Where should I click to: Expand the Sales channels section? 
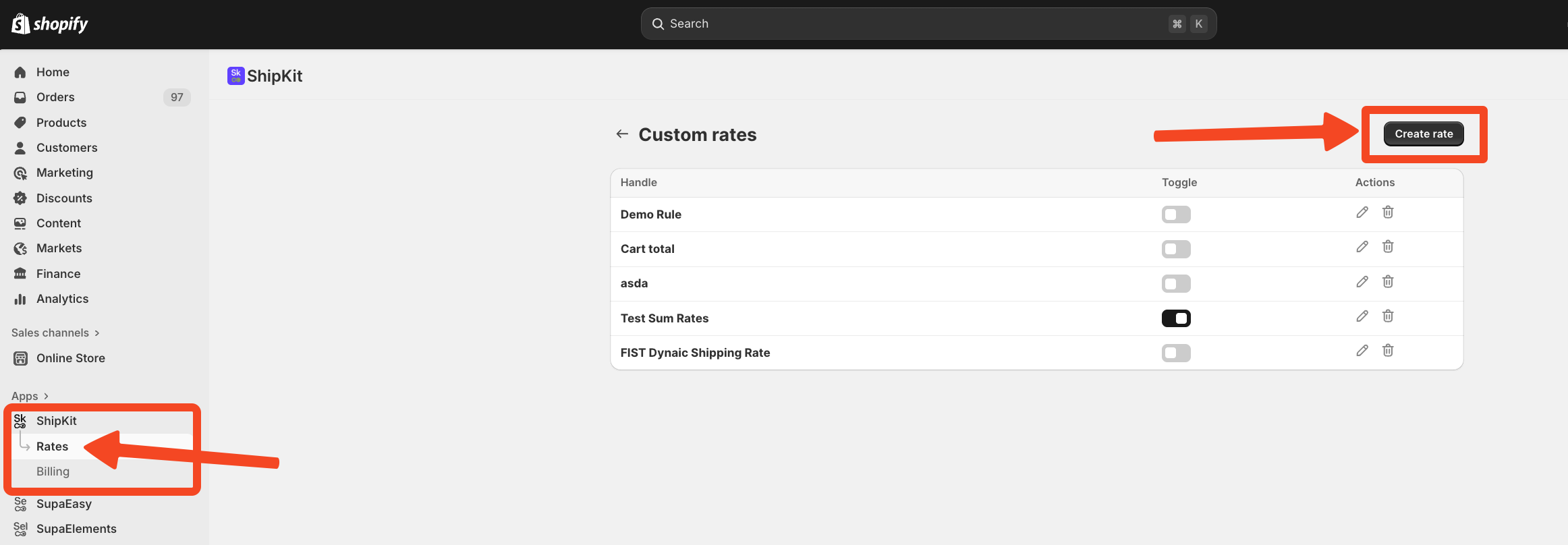coord(56,333)
